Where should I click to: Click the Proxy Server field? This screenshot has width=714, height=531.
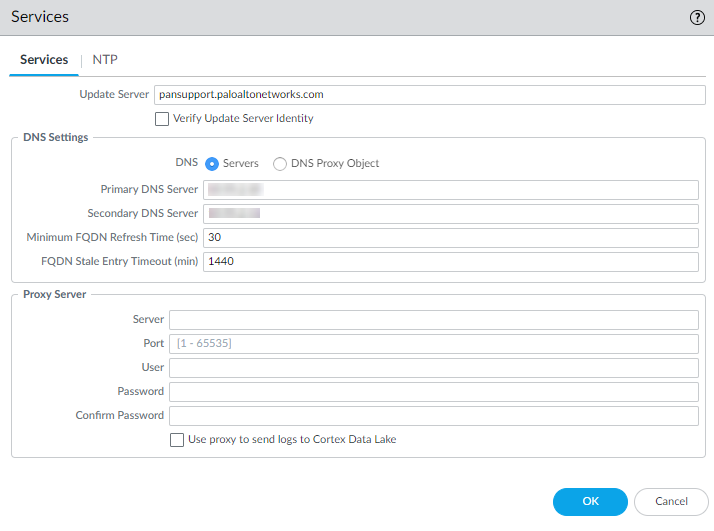click(x=433, y=320)
